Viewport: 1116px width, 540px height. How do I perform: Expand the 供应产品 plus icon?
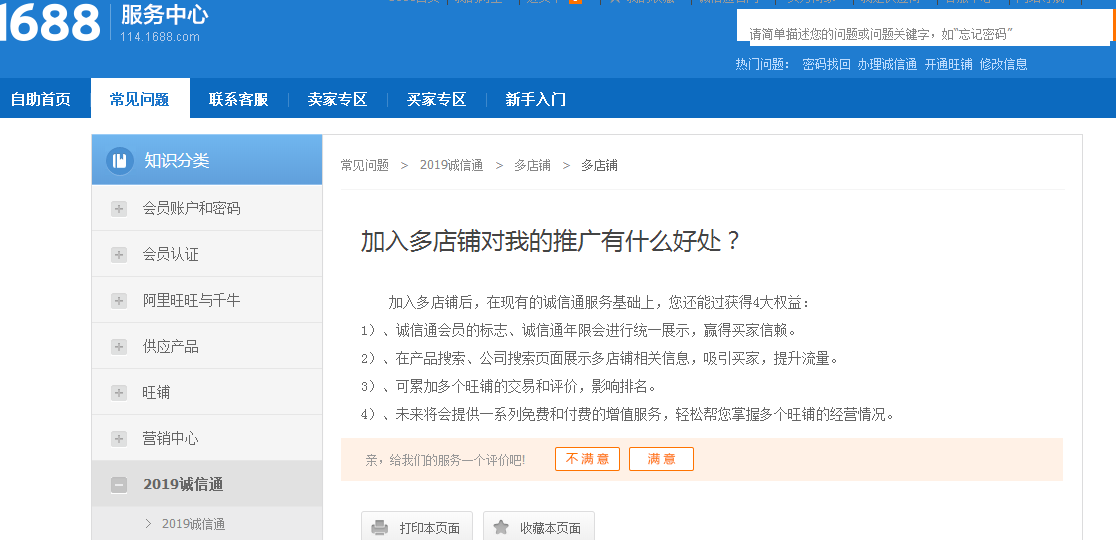[119, 346]
